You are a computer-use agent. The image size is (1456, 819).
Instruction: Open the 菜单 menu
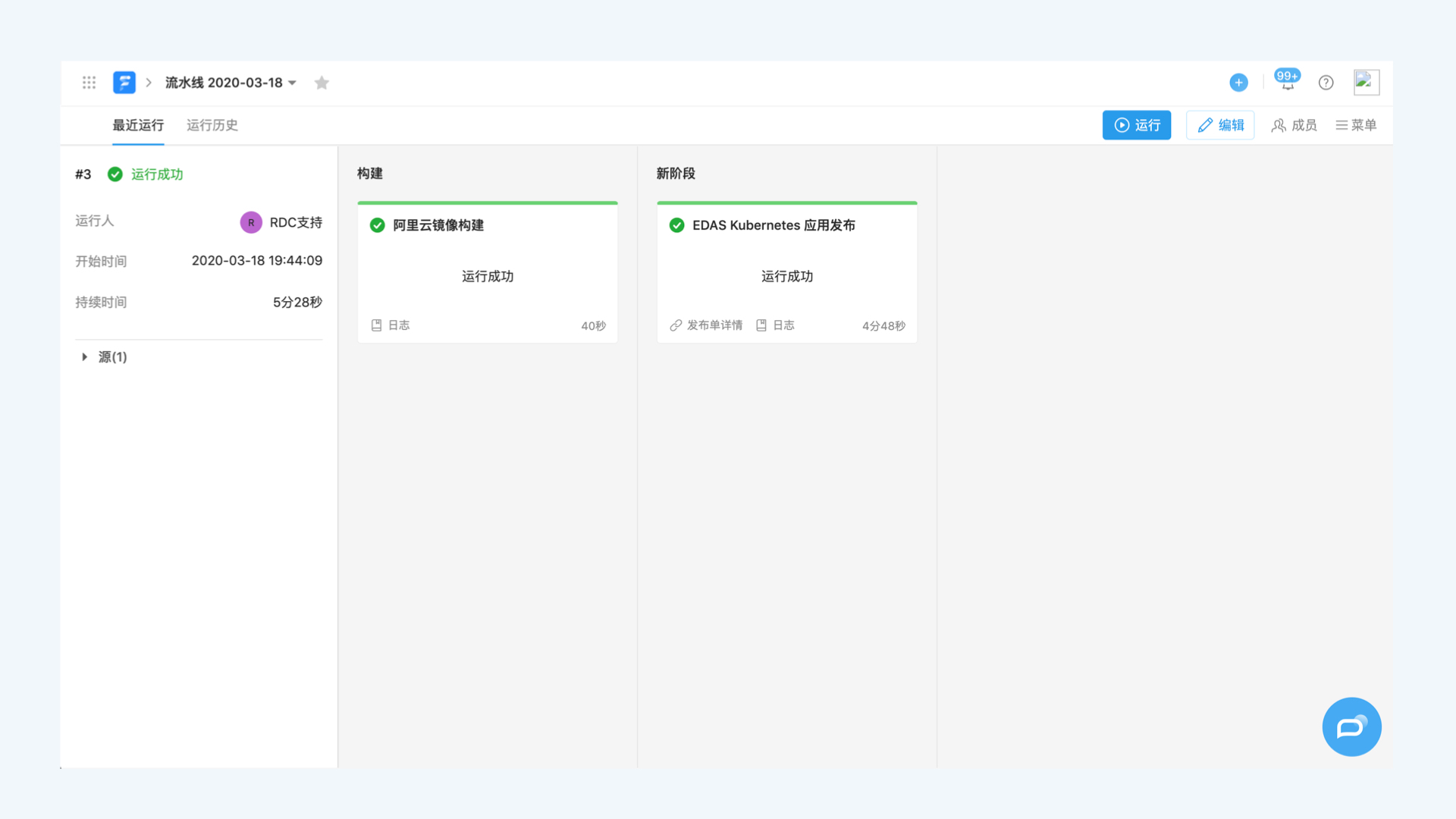(1356, 125)
